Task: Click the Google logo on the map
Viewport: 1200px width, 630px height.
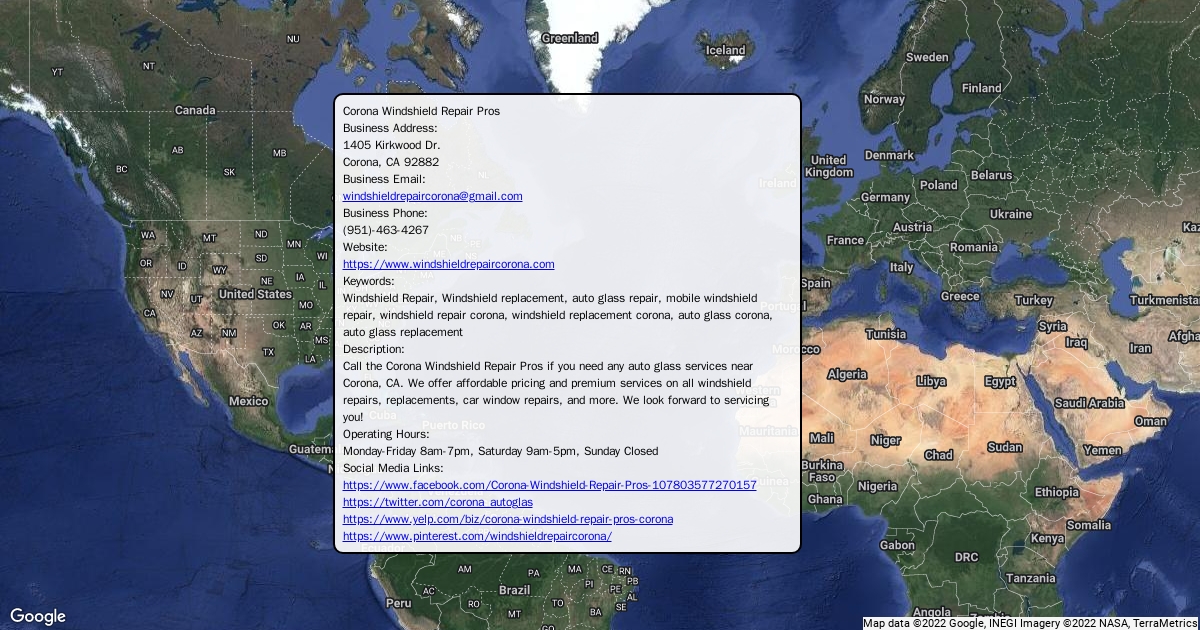Action: pos(38,616)
